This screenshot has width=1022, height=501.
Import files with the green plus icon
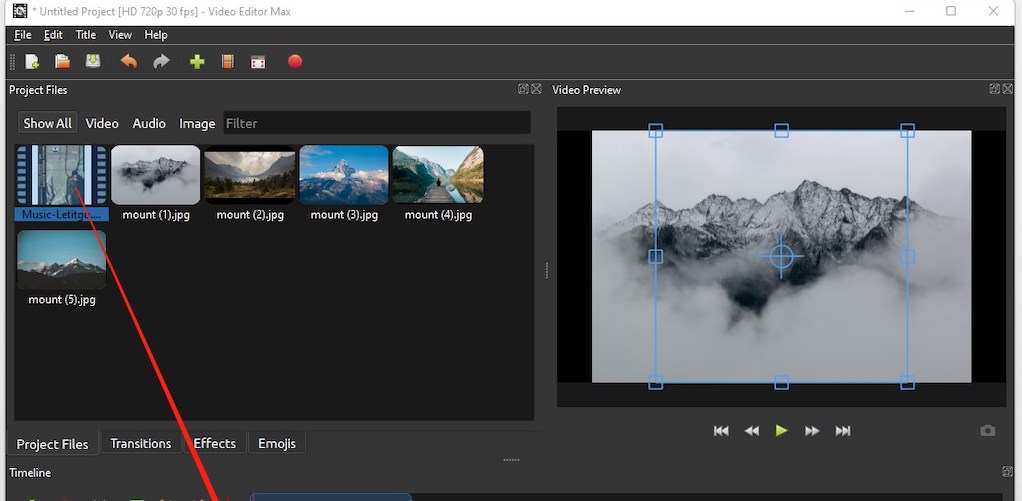(197, 62)
